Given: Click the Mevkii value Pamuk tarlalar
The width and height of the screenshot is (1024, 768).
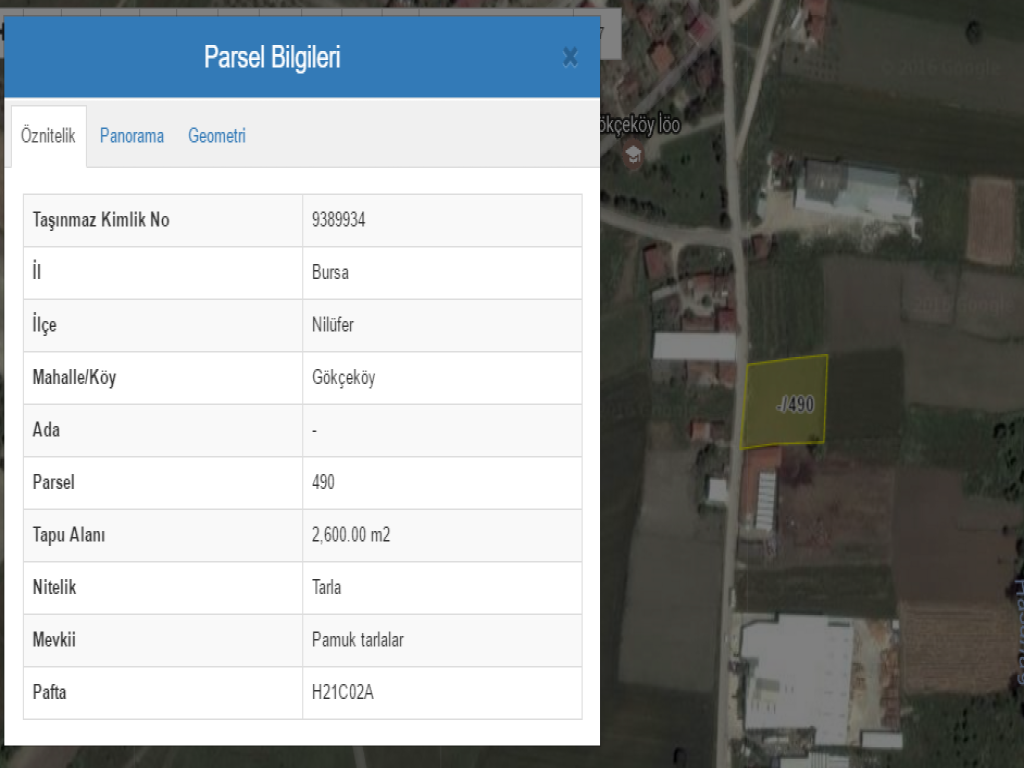Looking at the screenshot, I should tap(358, 640).
